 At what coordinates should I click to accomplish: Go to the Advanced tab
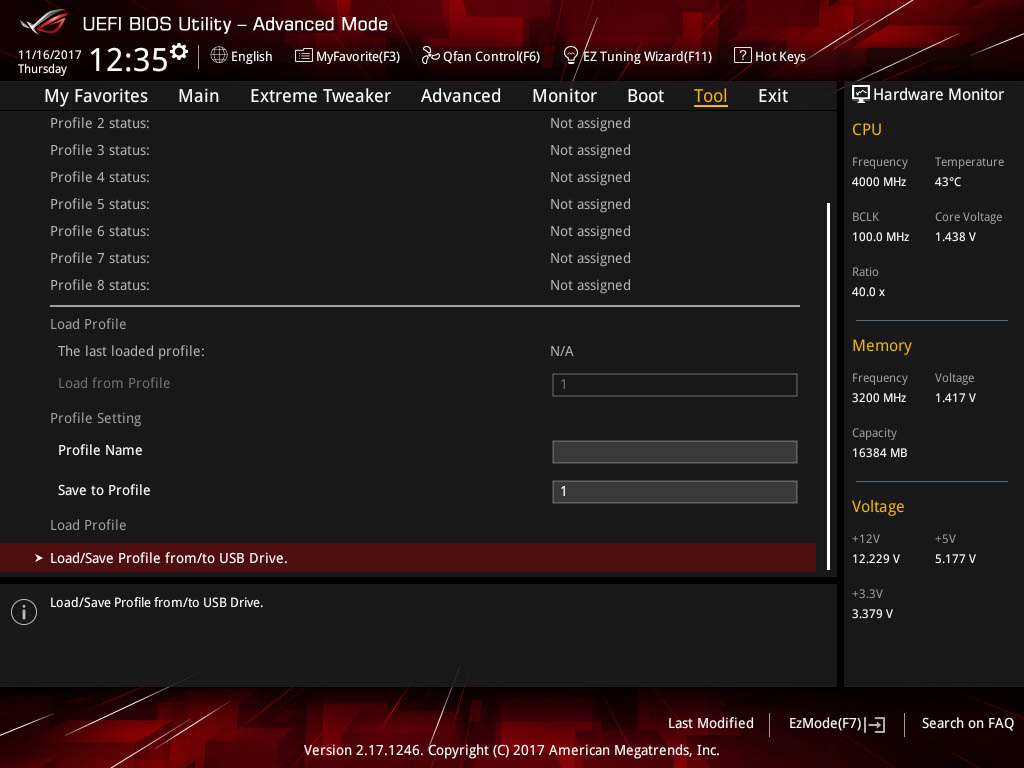point(460,96)
